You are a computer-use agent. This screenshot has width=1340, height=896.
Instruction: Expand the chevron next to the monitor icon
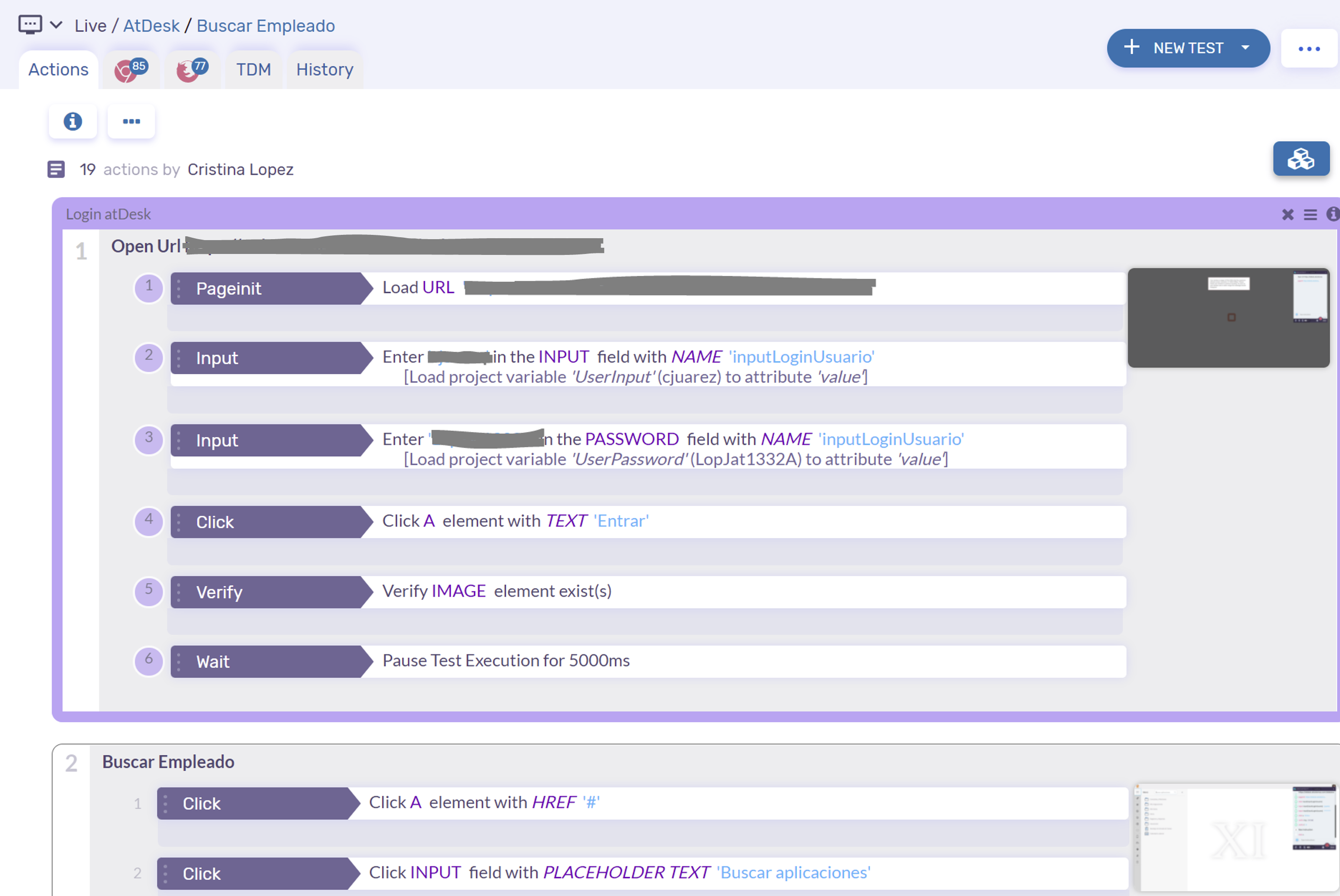(56, 25)
